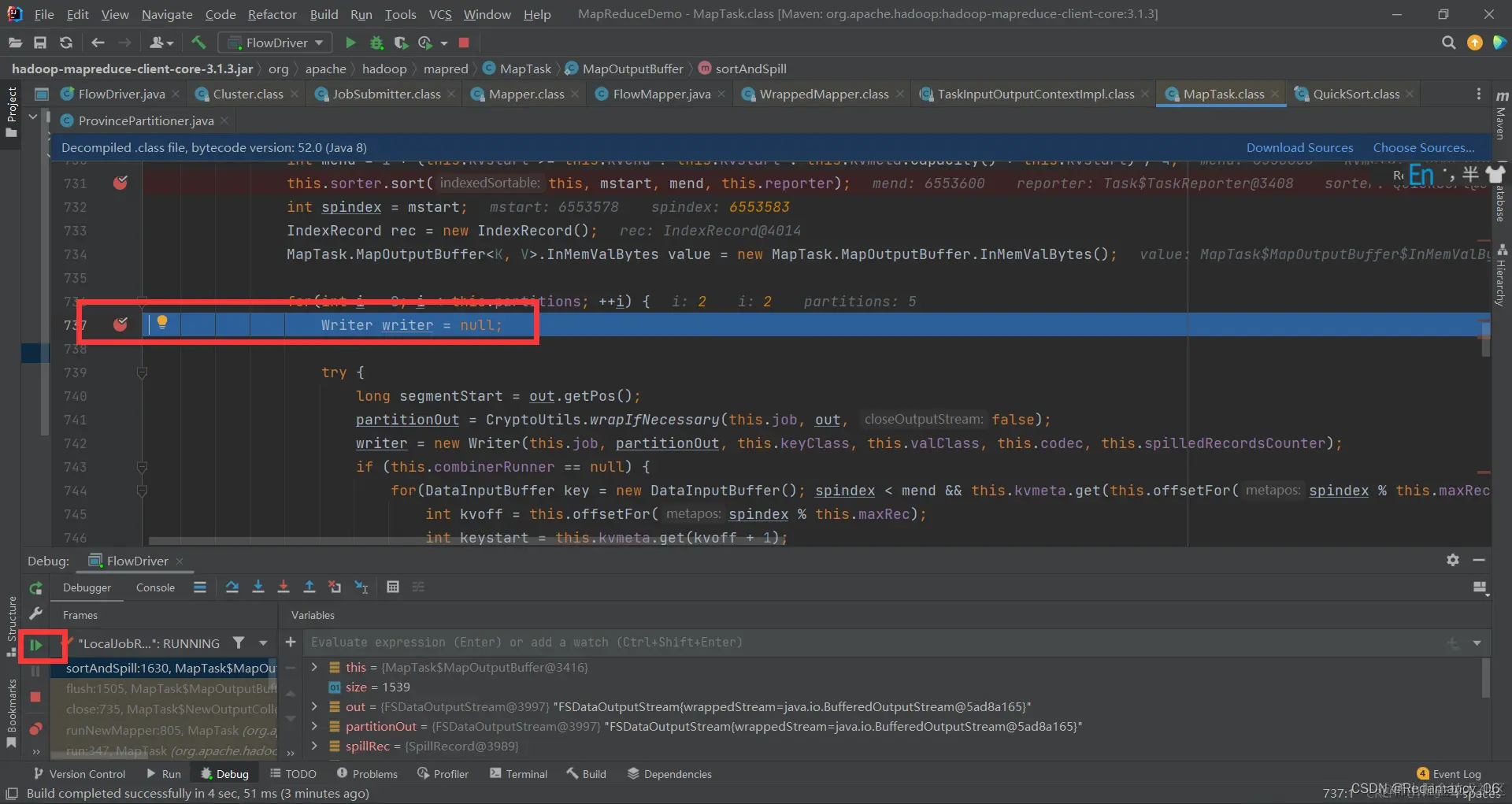Open the JobSubmitter.class tab
The width and height of the screenshot is (1512, 804).
(385, 94)
